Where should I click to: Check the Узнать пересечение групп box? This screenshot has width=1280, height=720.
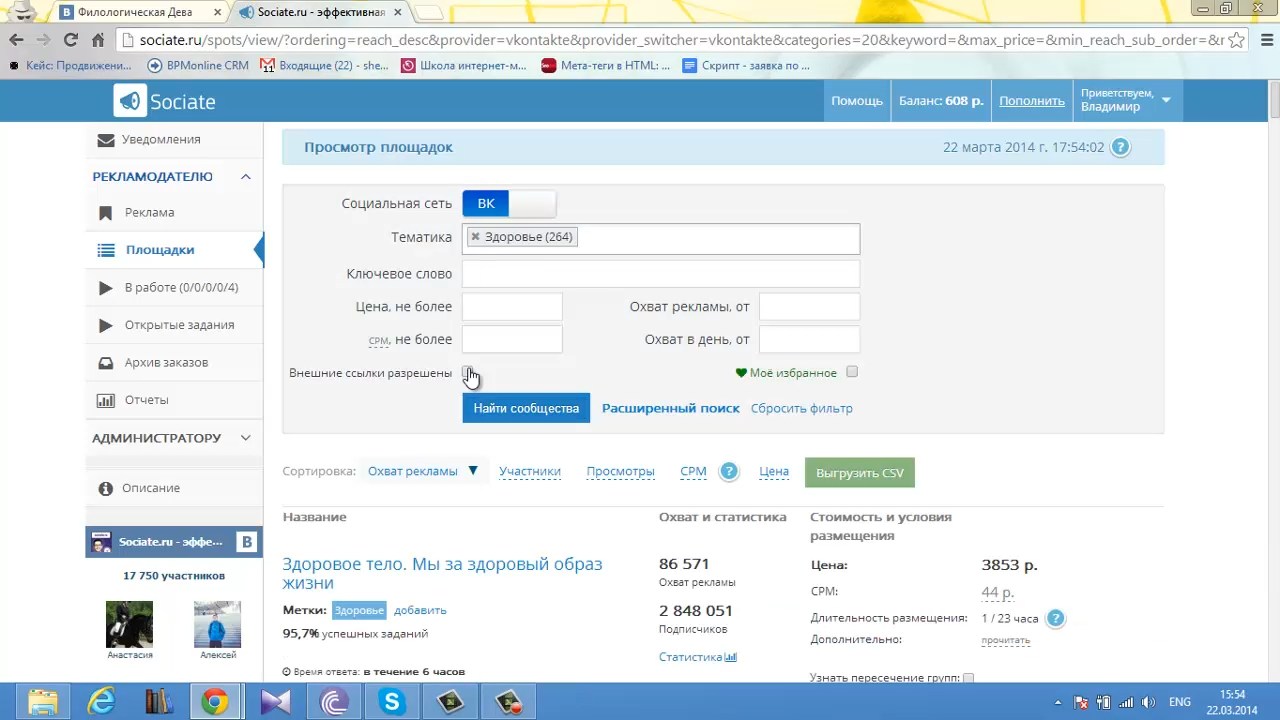click(x=967, y=678)
